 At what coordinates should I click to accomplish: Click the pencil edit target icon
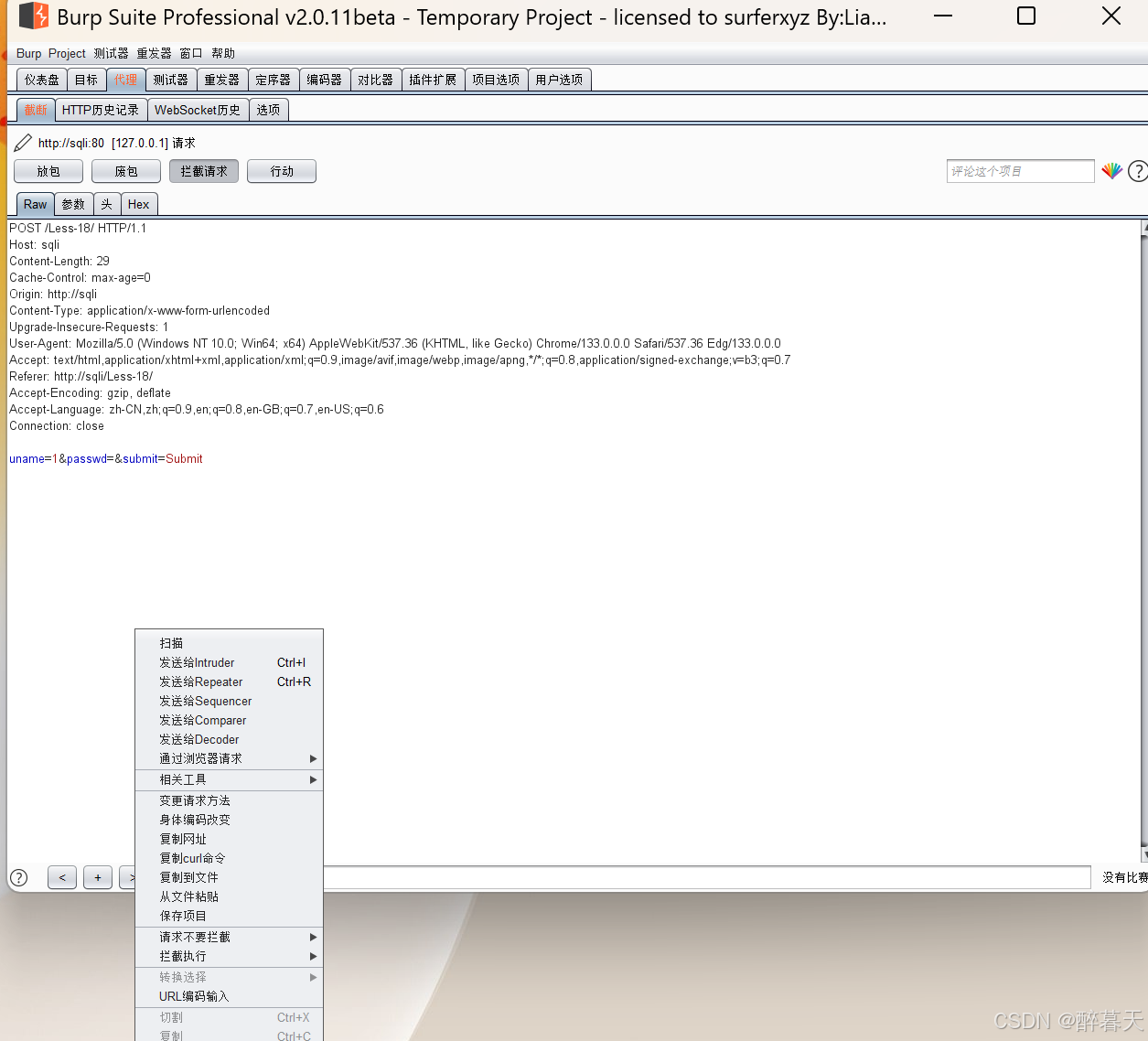(x=23, y=143)
